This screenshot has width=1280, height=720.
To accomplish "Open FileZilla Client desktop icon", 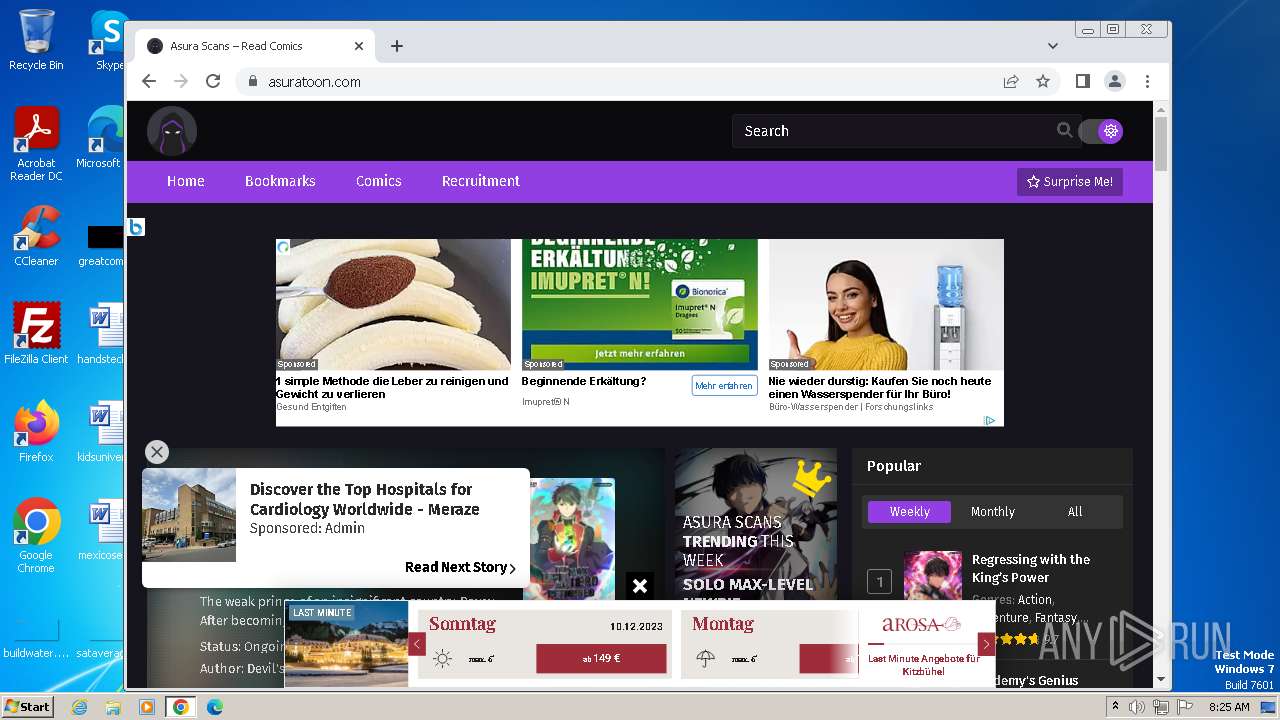I will [36, 335].
